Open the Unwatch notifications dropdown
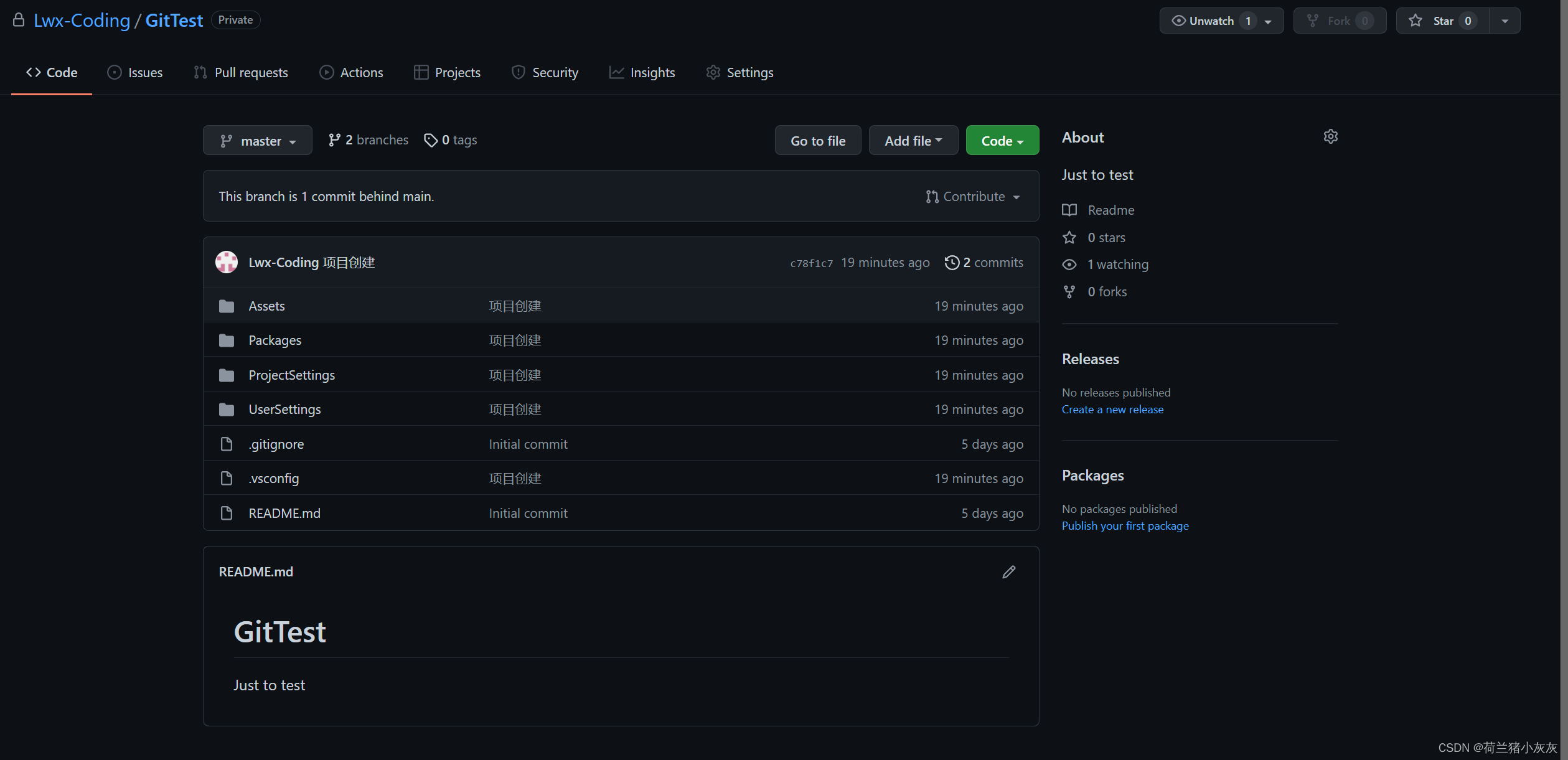Screen dimensions: 1568x760 click(1221, 21)
